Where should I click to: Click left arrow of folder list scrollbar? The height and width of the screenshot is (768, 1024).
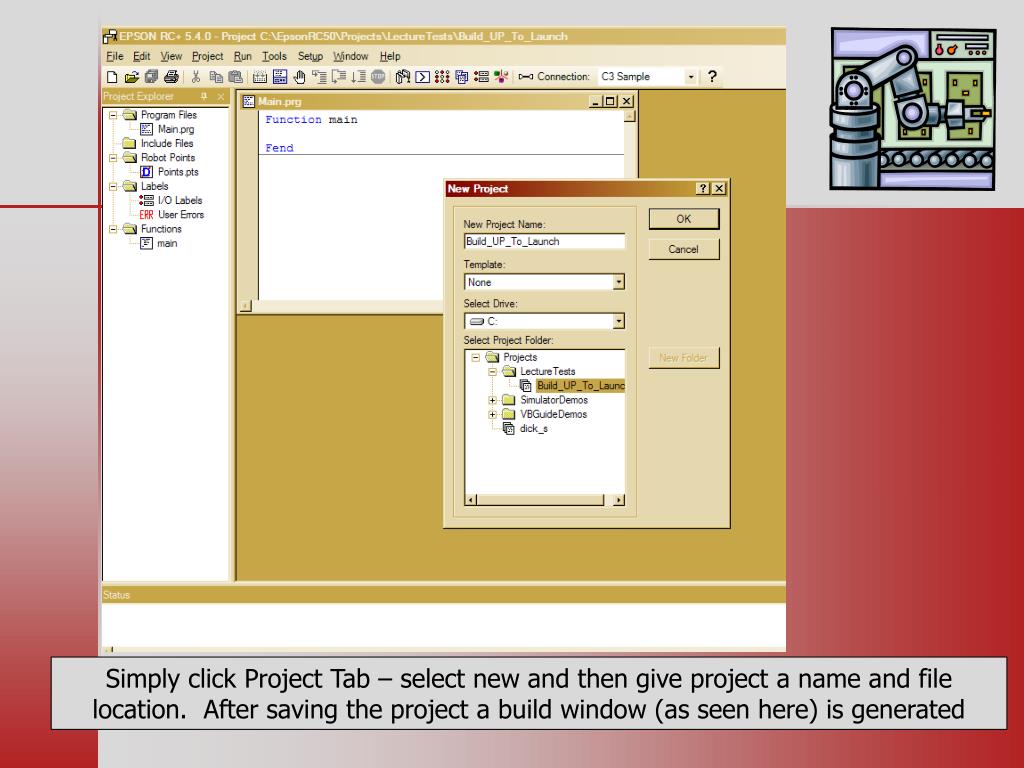[471, 500]
